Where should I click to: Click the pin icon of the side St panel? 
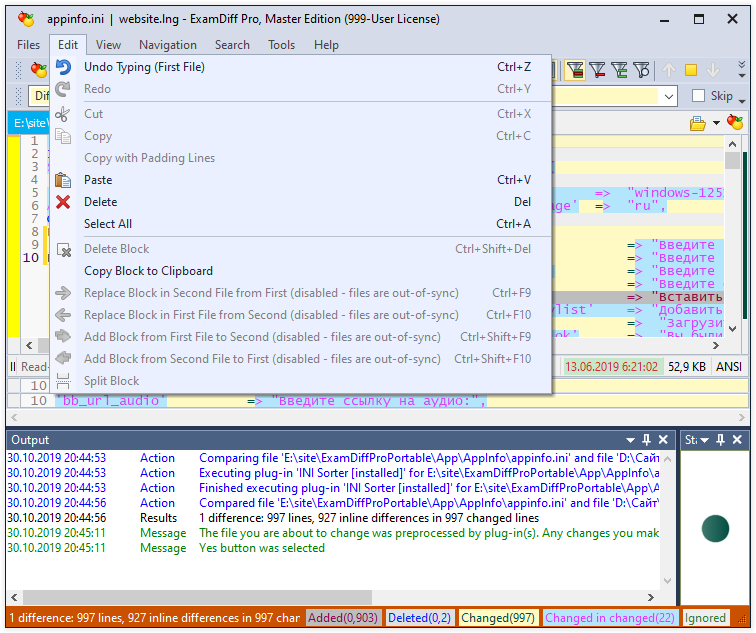point(720,440)
